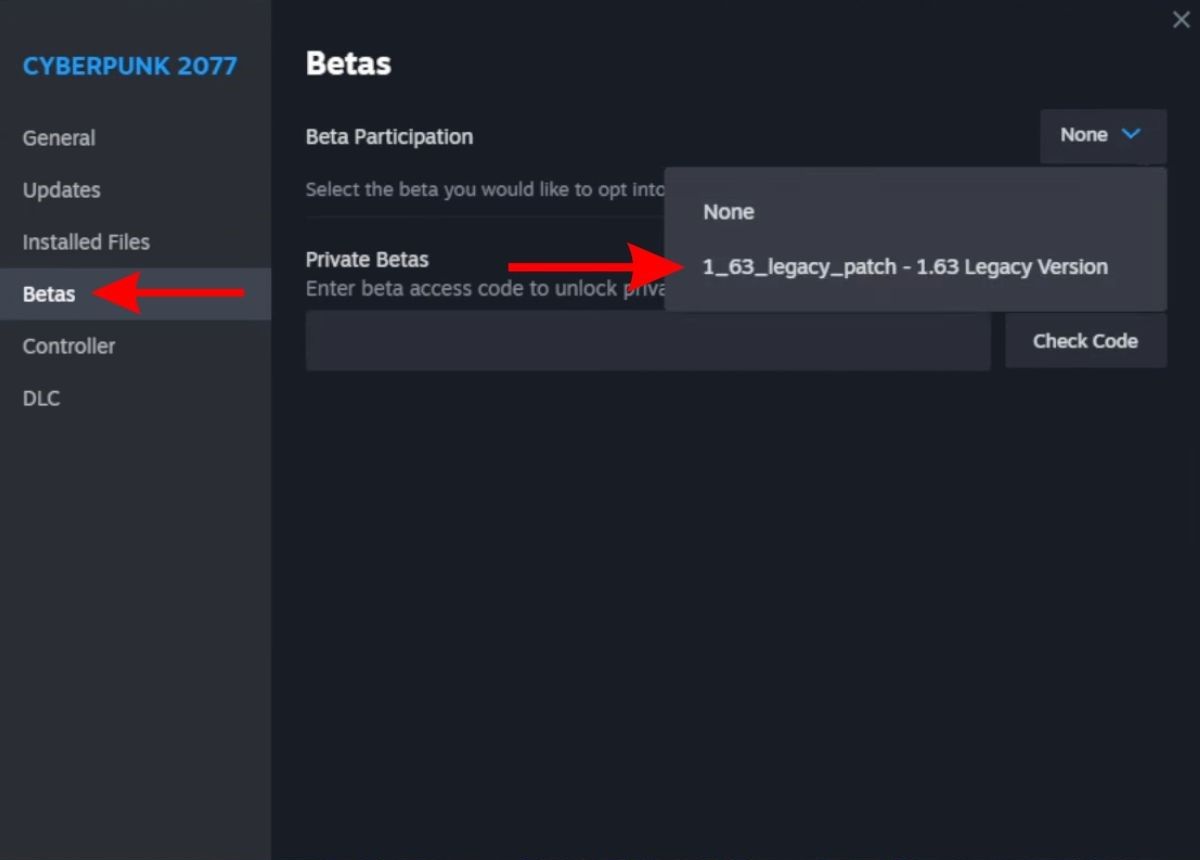The image size is (1200, 860).
Task: Click the 'Enter beta access code' hint text
Action: (480, 288)
